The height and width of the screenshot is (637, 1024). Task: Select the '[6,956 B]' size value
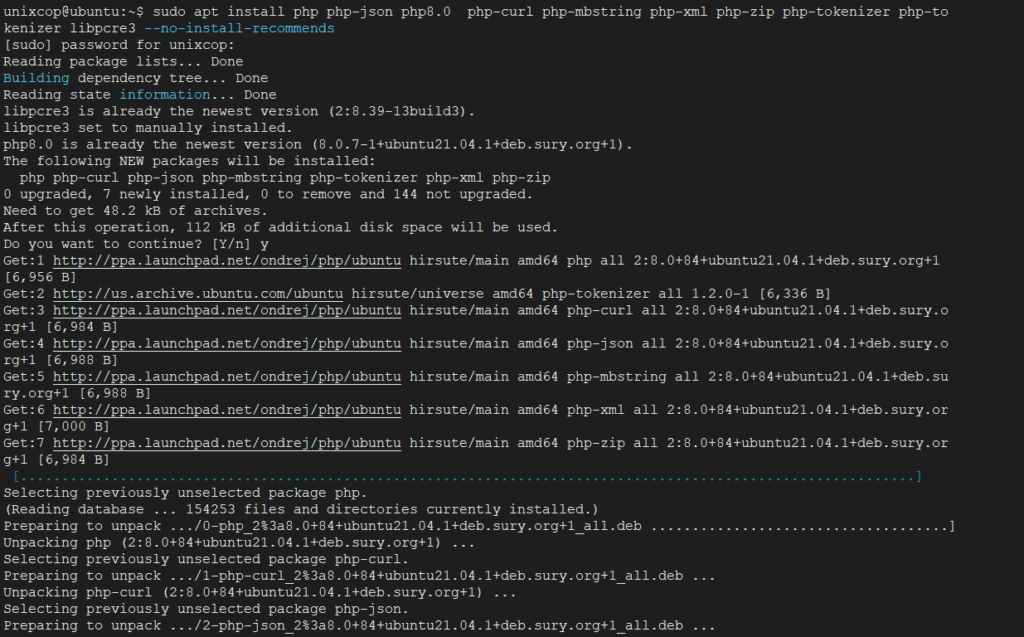40,277
